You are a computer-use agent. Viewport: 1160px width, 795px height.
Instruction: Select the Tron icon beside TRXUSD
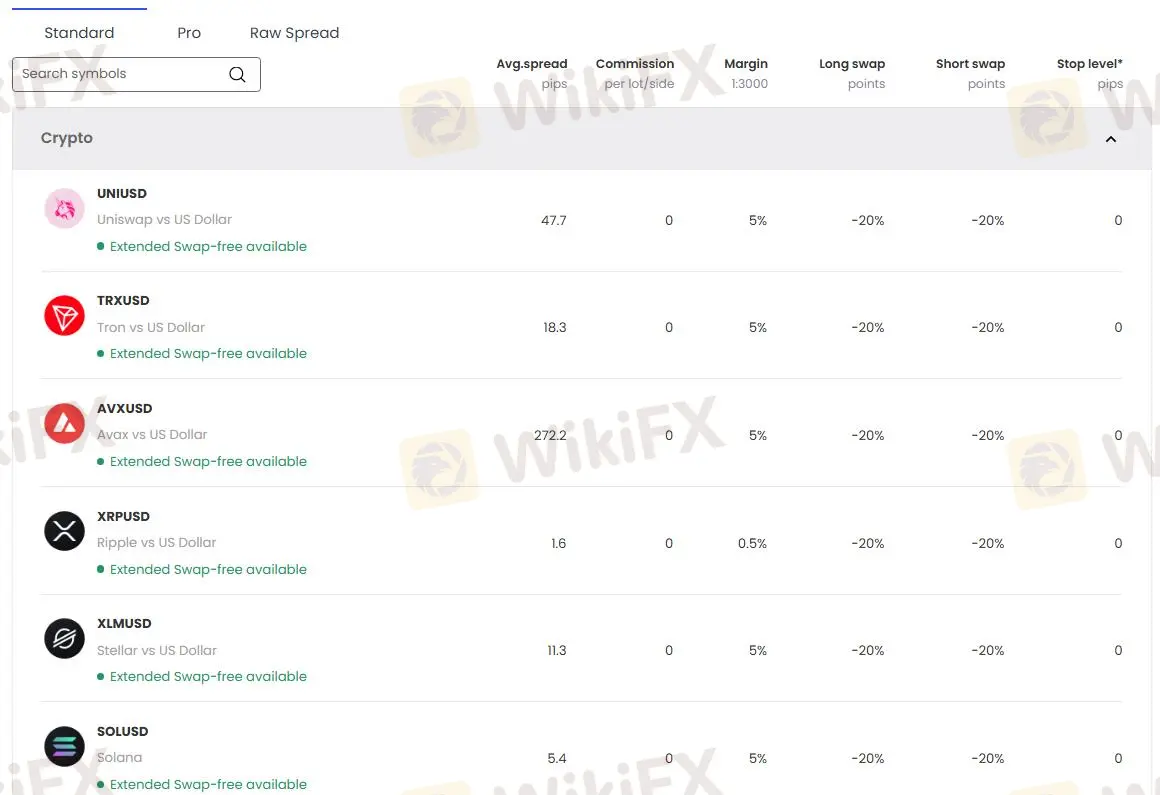pos(64,315)
